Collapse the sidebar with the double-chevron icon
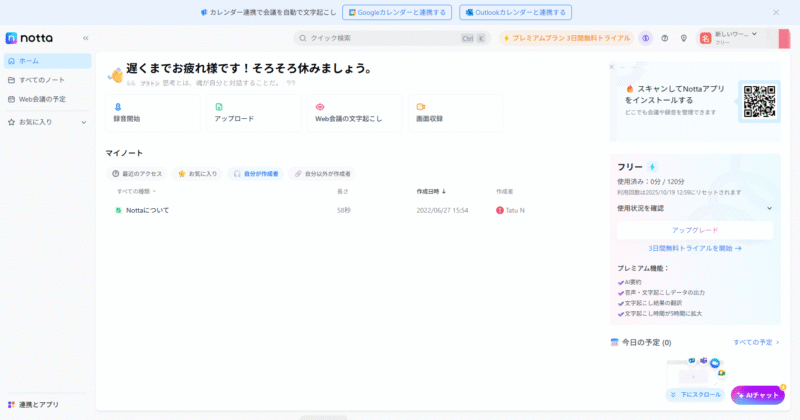800x420 pixels. click(85, 38)
